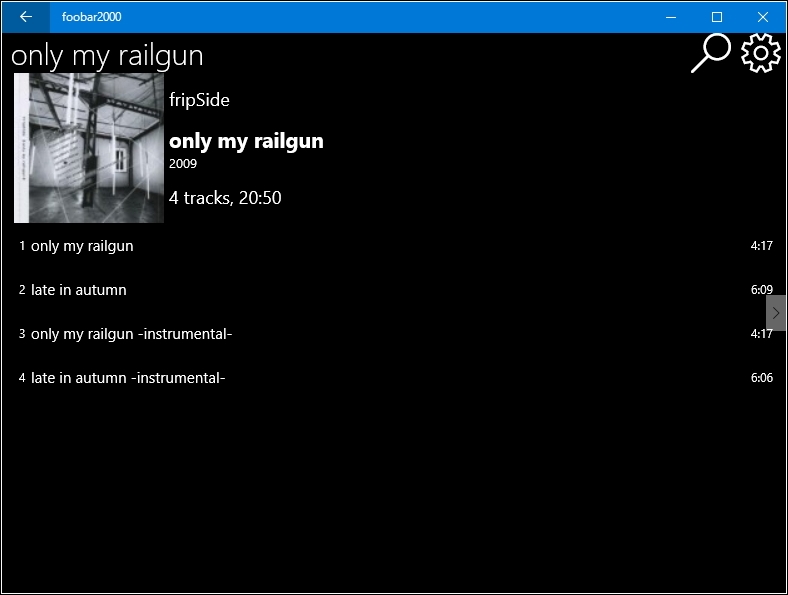Click the album cover art thumbnail

(89, 148)
